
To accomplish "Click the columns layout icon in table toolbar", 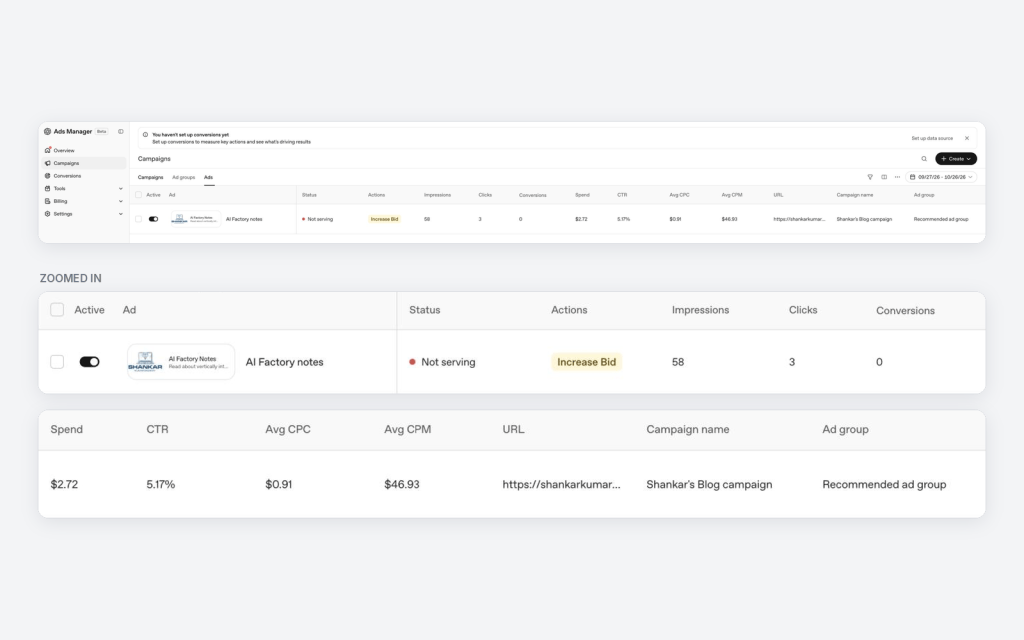I will pyautogui.click(x=884, y=177).
